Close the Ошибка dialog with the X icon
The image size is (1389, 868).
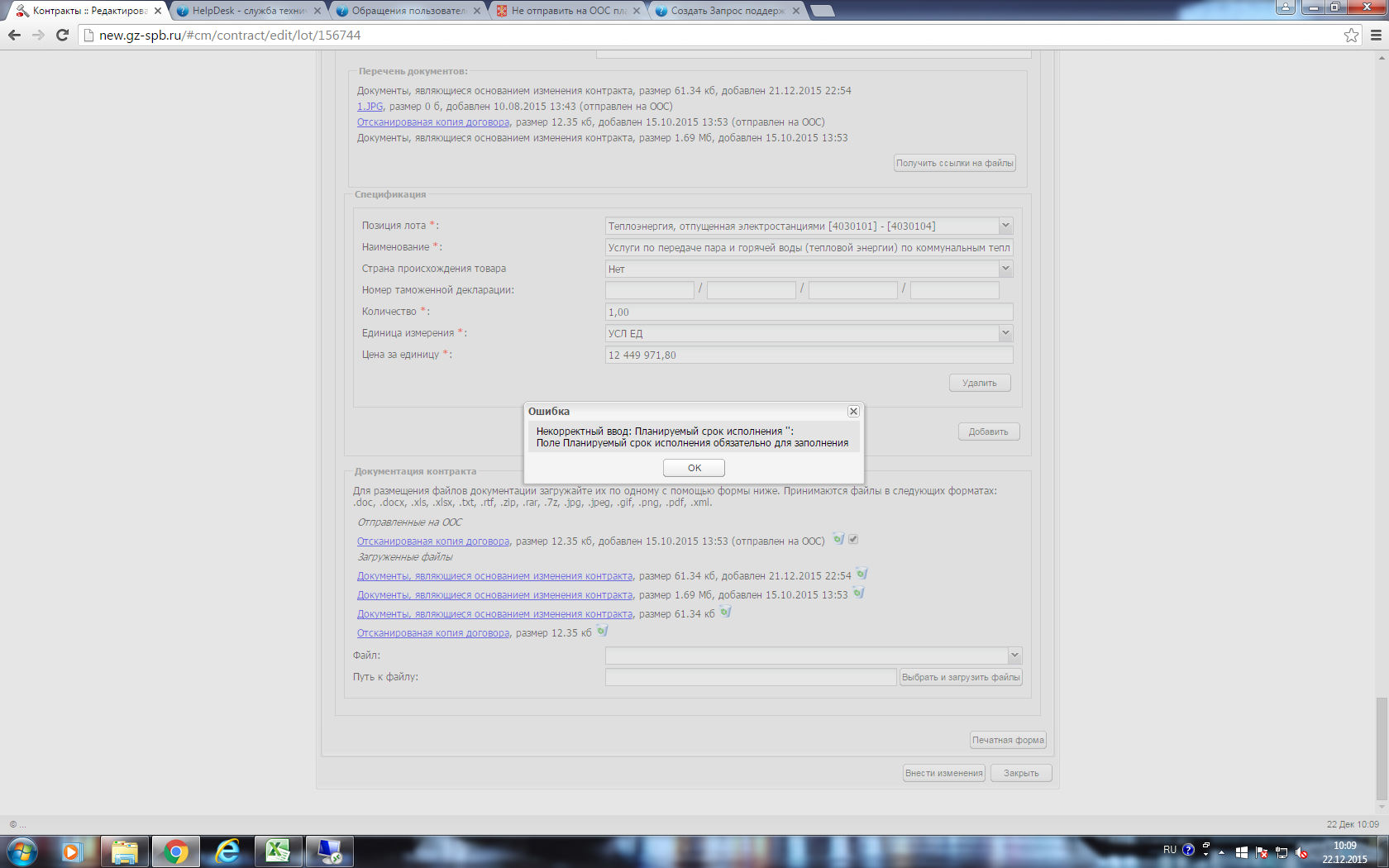pyautogui.click(x=853, y=412)
